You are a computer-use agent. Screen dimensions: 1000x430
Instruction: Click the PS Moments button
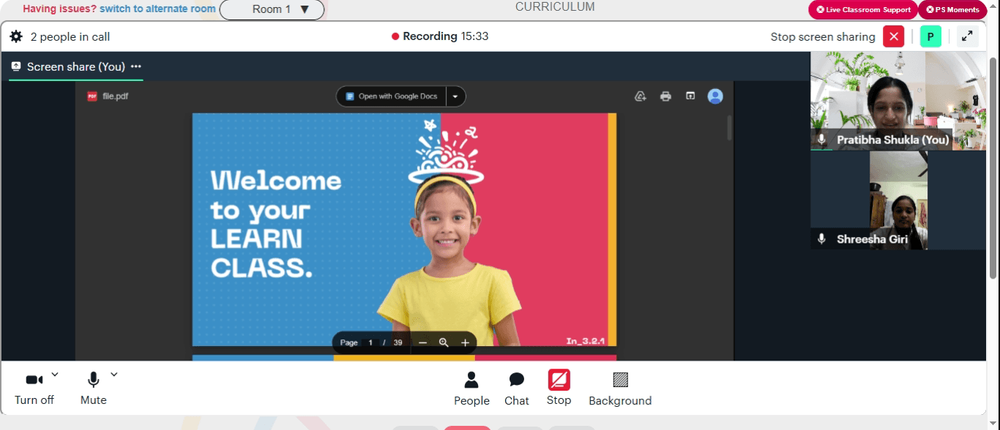(x=952, y=10)
